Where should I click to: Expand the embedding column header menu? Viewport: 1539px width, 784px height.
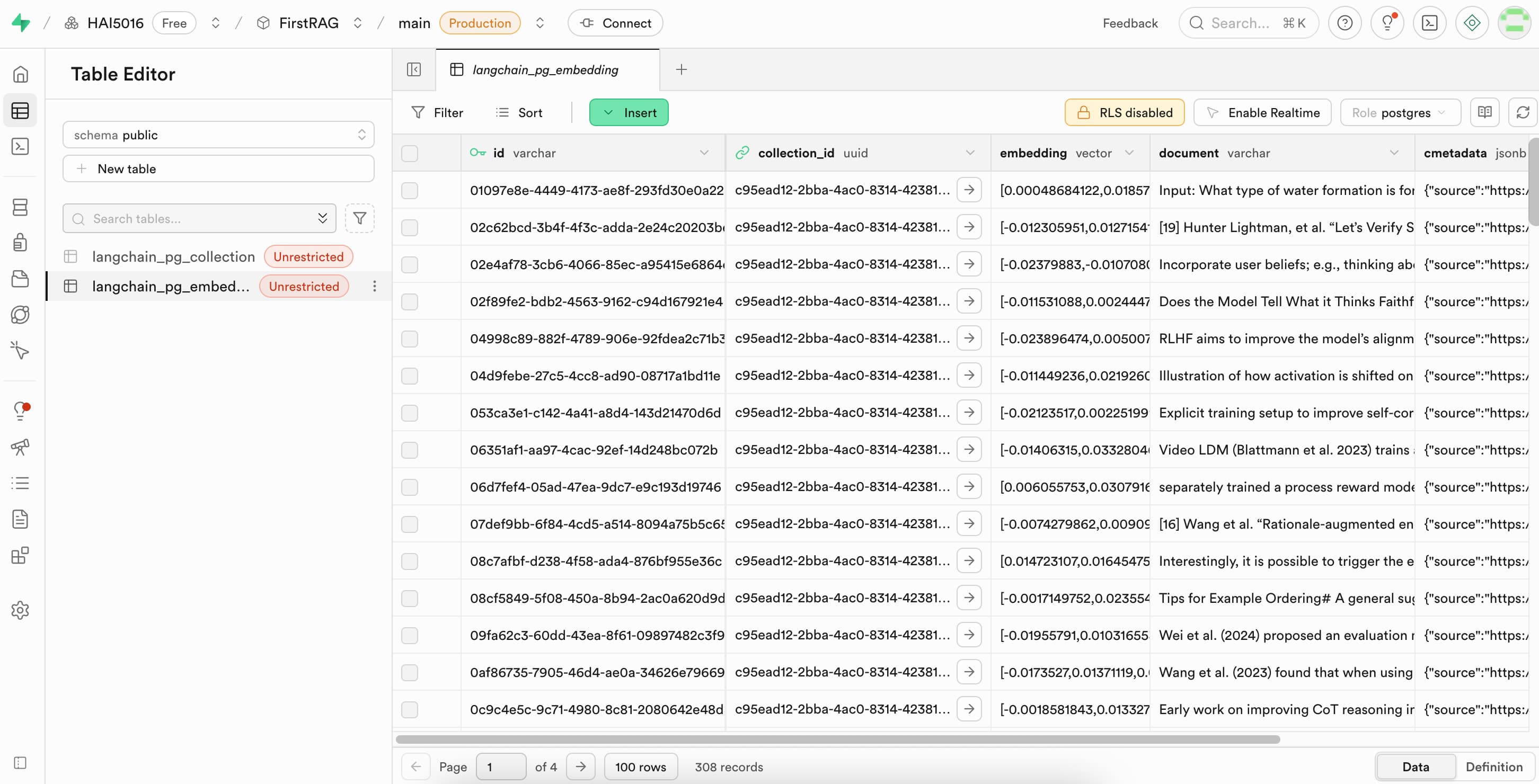click(1129, 153)
